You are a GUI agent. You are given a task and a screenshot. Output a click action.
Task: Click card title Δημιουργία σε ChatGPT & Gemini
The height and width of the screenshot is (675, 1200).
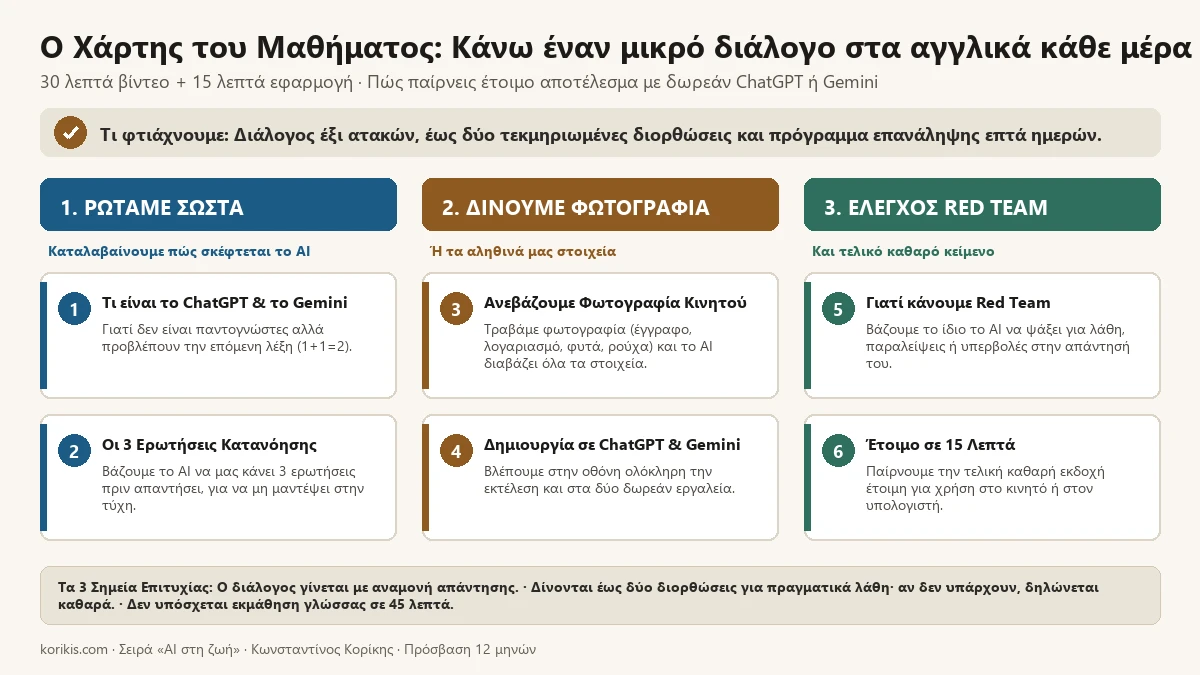pos(612,445)
